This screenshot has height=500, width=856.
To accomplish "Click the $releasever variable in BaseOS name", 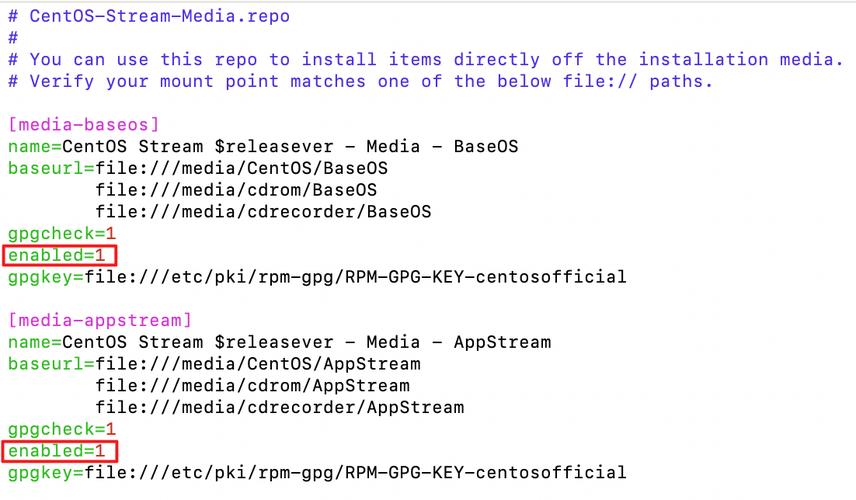I will pos(274,146).
